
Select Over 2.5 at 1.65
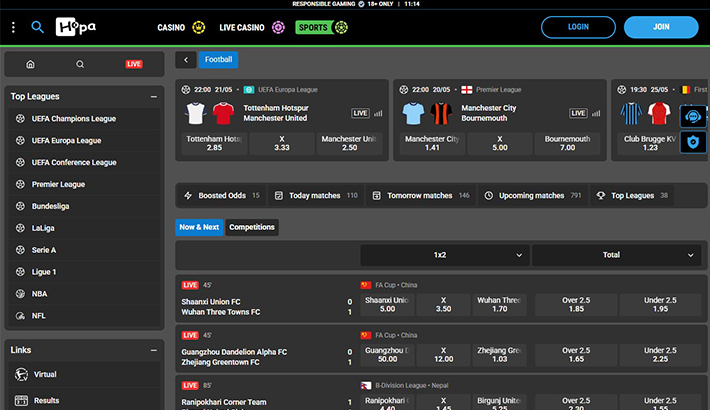tap(576, 355)
